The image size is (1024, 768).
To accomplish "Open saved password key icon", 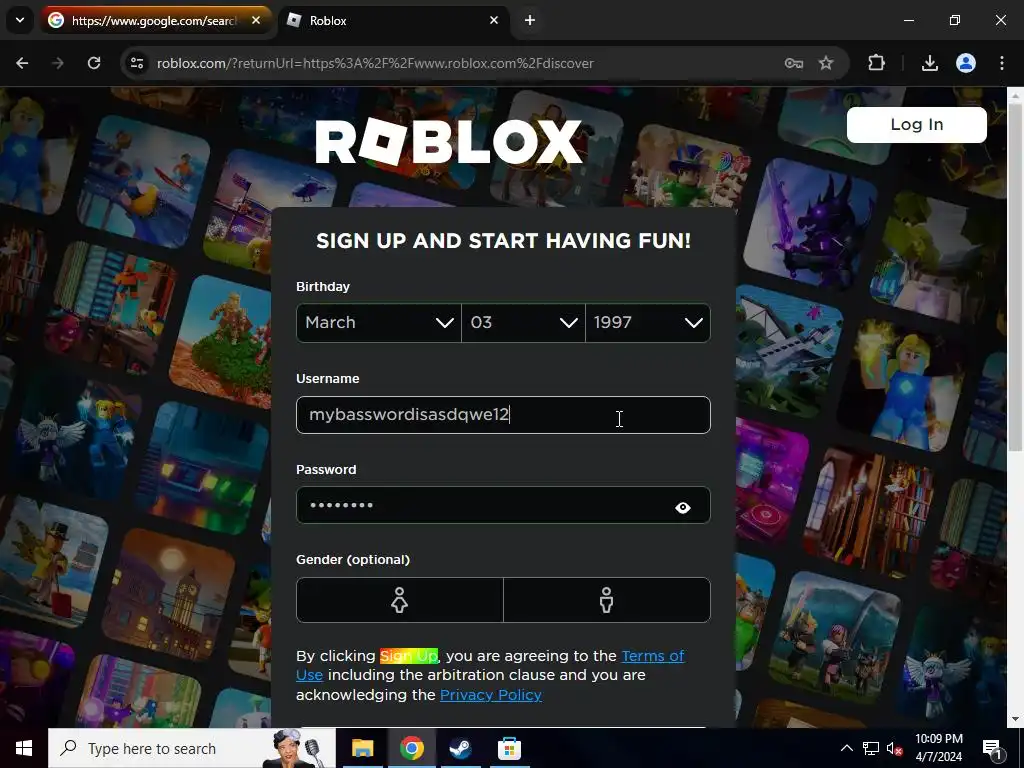I will (793, 63).
